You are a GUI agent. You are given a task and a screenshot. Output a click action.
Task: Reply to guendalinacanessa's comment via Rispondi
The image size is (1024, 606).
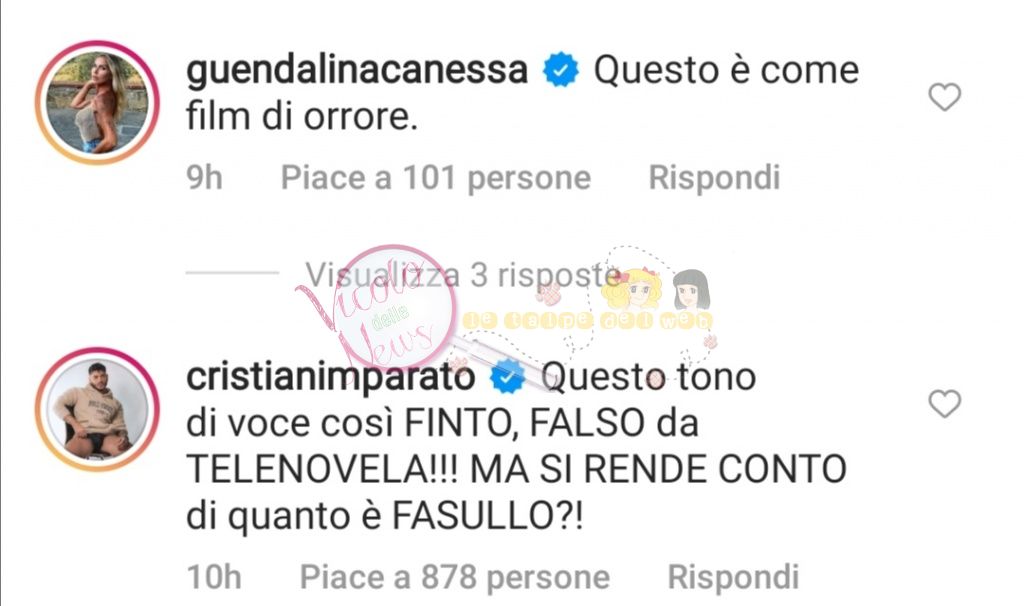coord(714,178)
